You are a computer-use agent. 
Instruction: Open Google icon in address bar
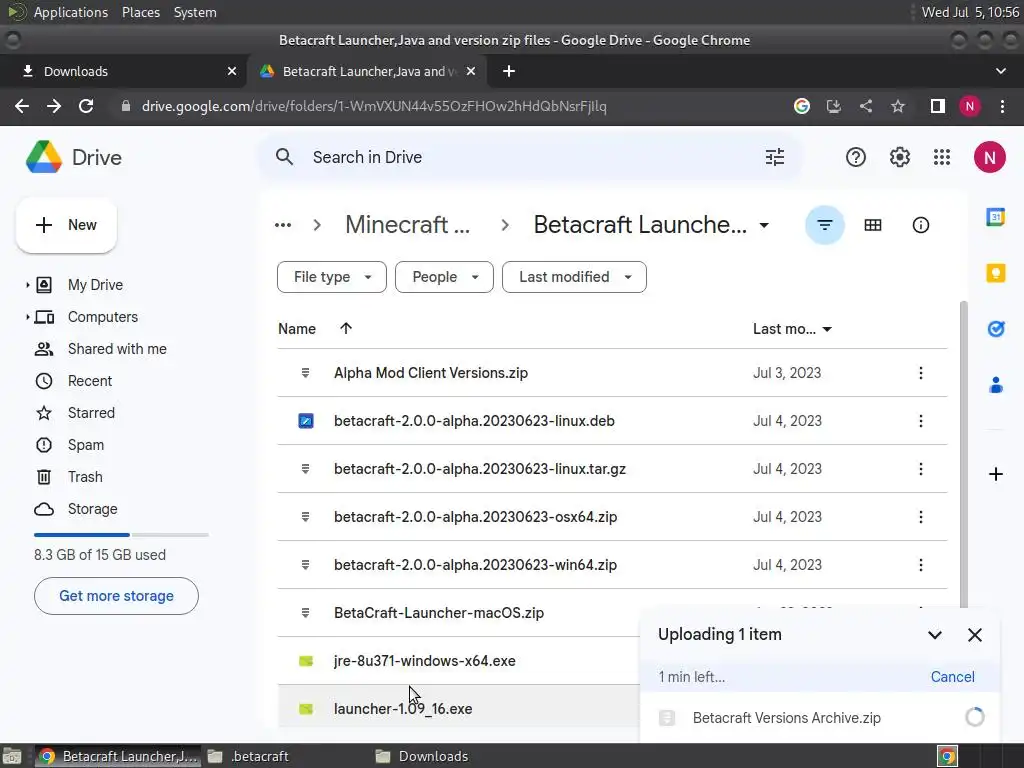(x=801, y=106)
